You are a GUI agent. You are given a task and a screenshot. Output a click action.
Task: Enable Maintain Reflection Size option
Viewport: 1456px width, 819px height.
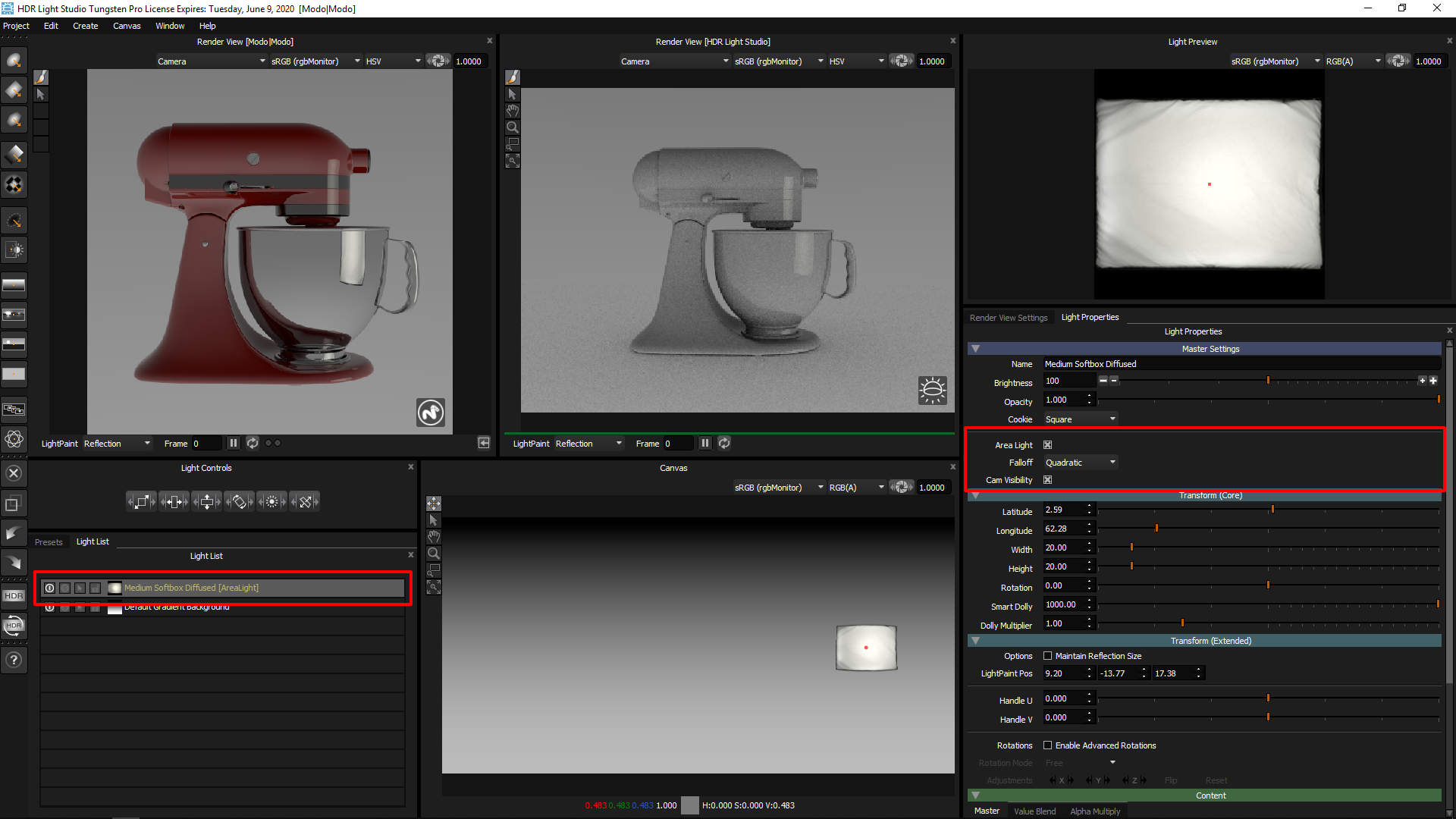click(1047, 656)
